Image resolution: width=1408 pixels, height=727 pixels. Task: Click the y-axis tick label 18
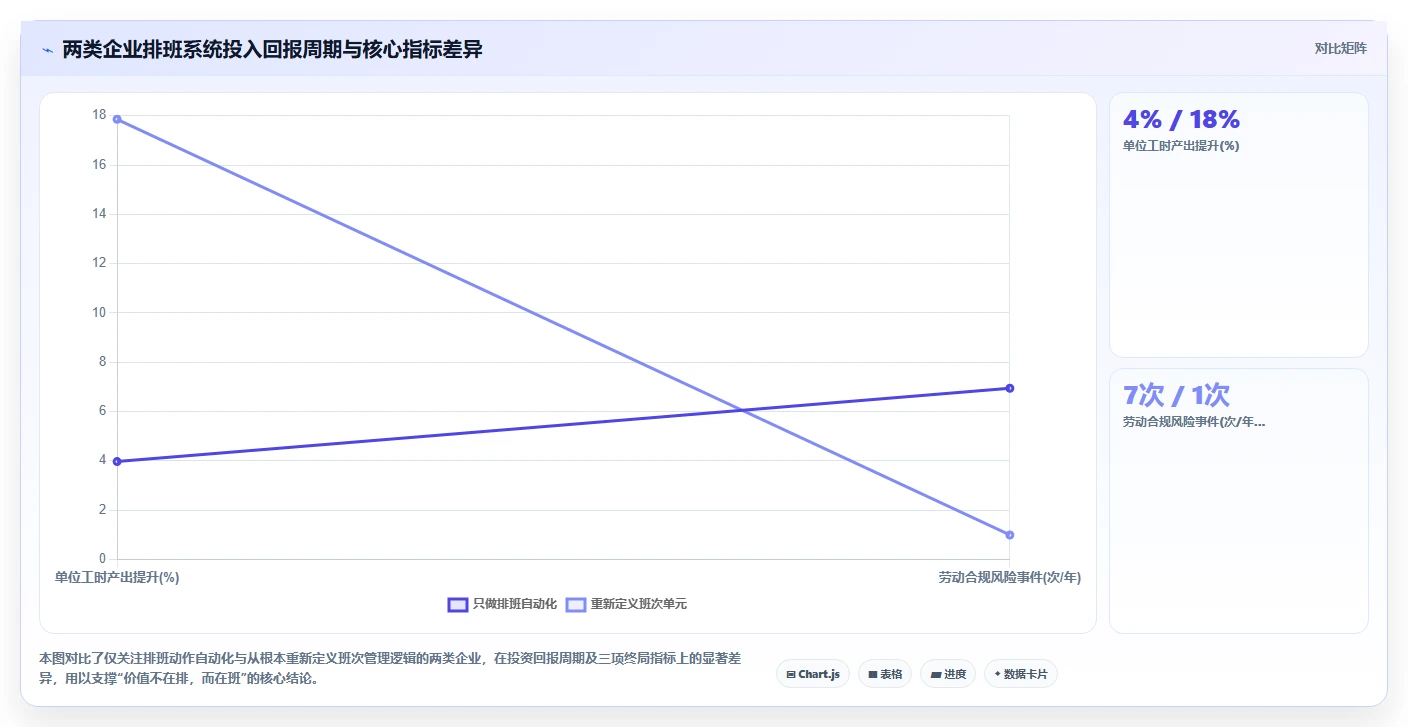[x=99, y=115]
